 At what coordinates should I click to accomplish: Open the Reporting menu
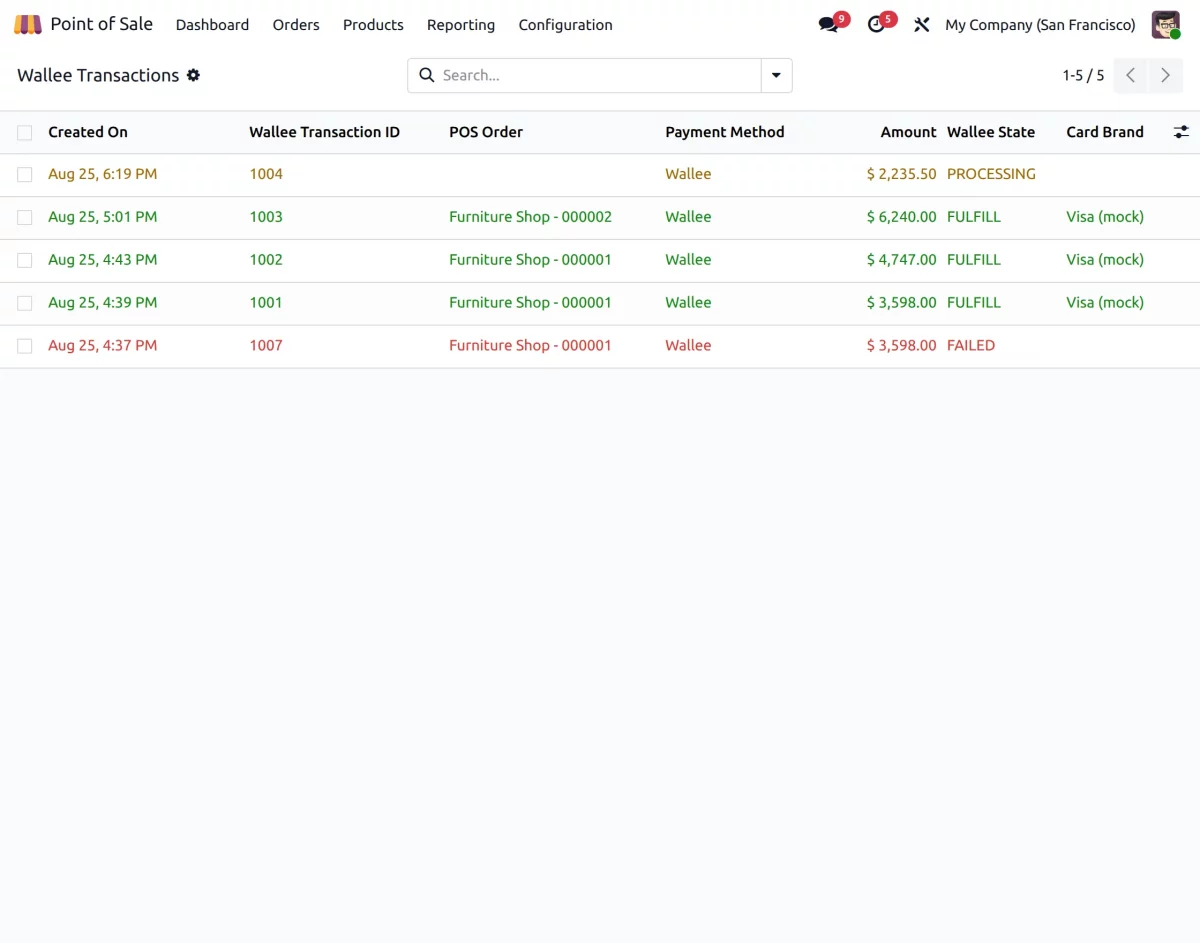click(461, 25)
